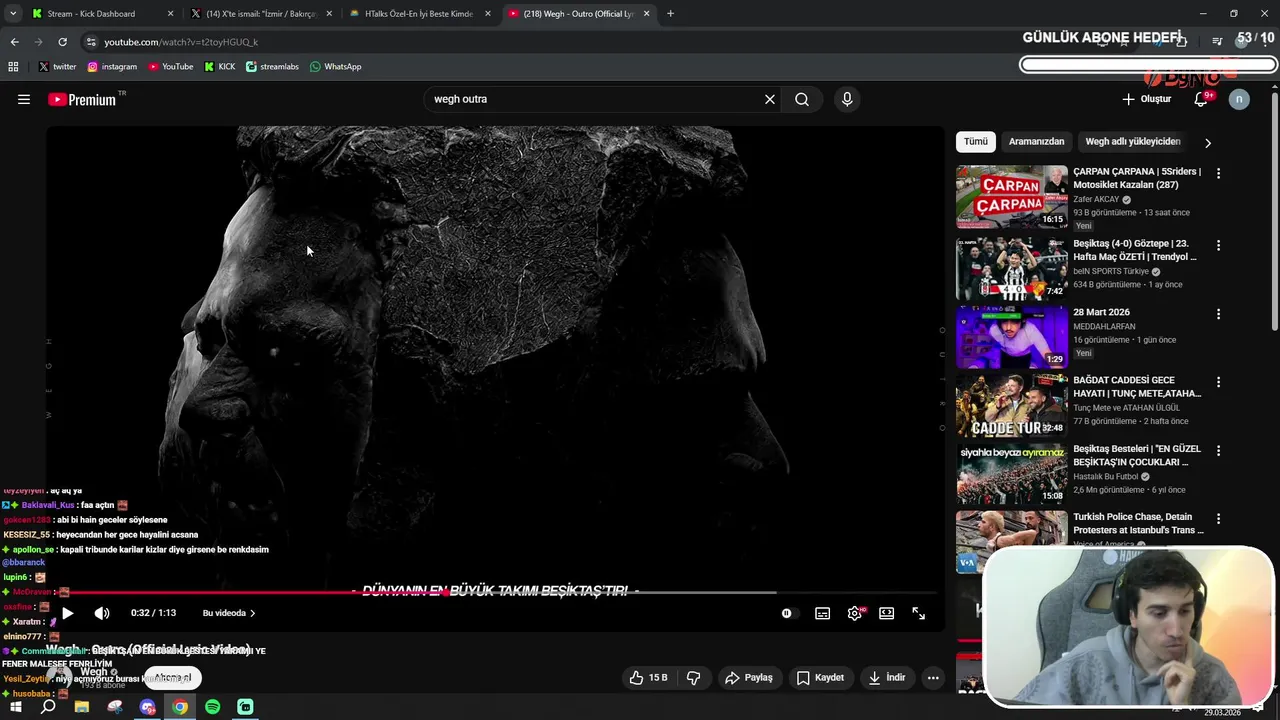Viewport: 1280px width, 720px height.
Task: Click the Oluştur create button
Action: (1146, 99)
